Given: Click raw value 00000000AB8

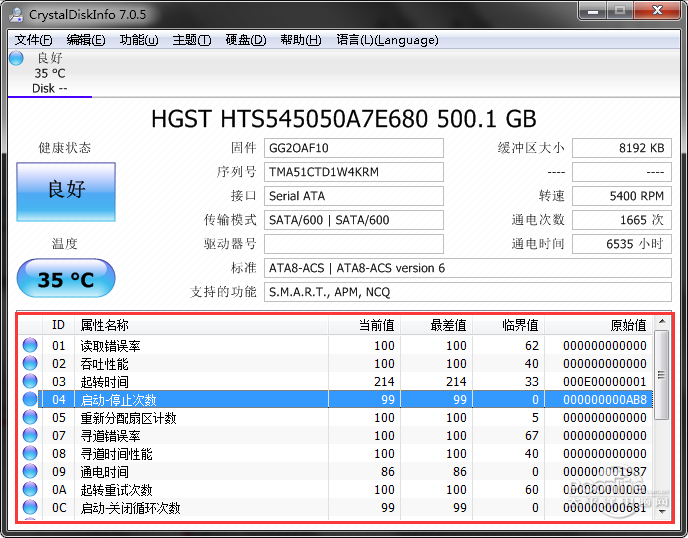Looking at the screenshot, I should (605, 400).
